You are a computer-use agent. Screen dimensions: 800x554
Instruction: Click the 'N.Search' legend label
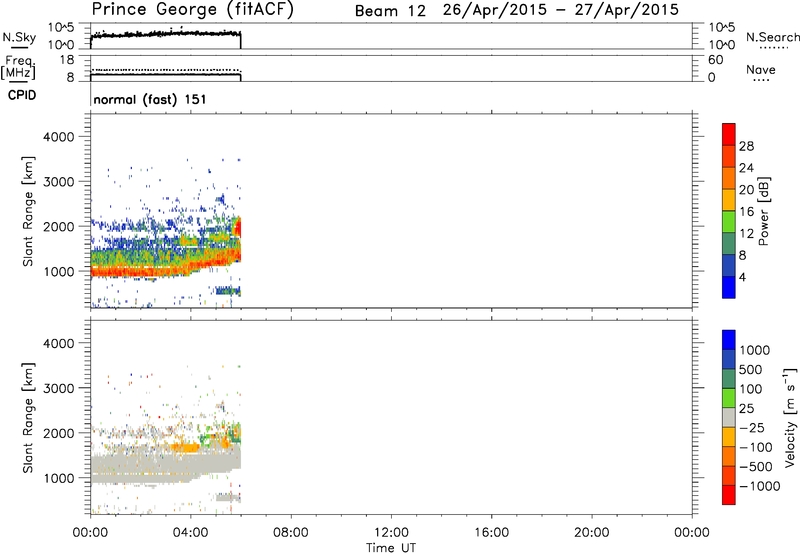pyautogui.click(x=772, y=37)
